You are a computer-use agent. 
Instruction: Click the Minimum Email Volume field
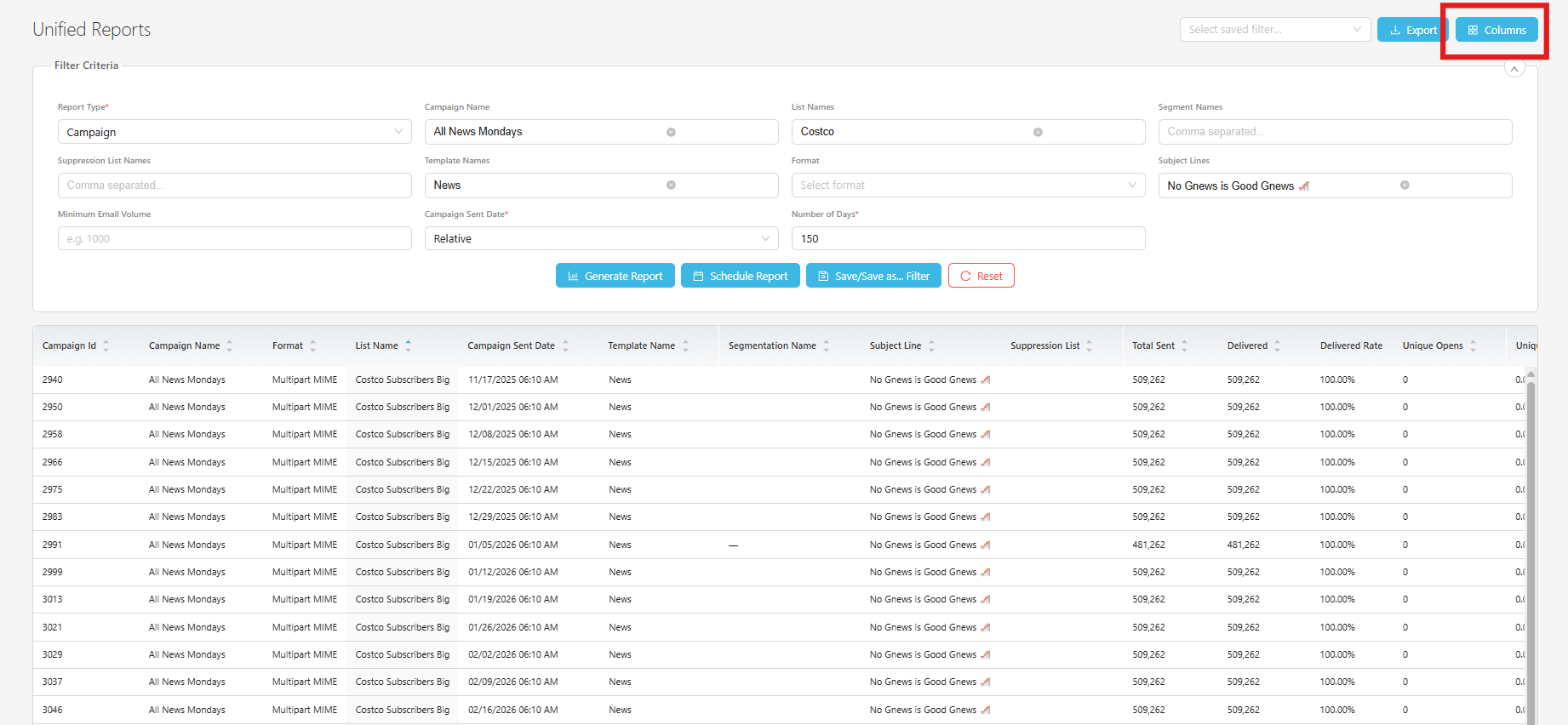point(234,239)
